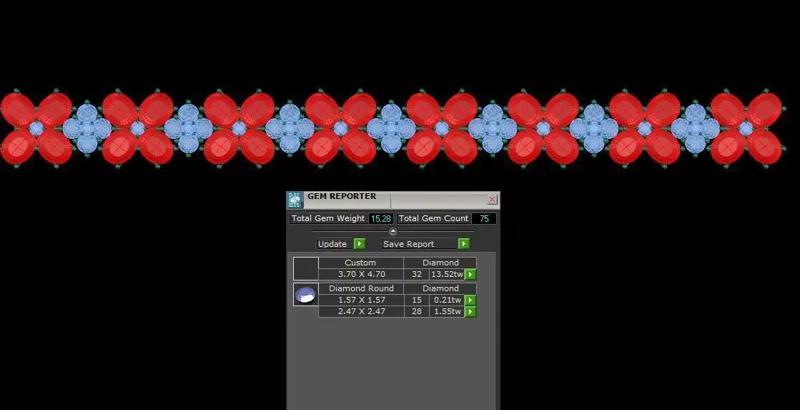Close the Gem Reporter panel
Viewport: 800px width, 410px height.
[x=492, y=199]
